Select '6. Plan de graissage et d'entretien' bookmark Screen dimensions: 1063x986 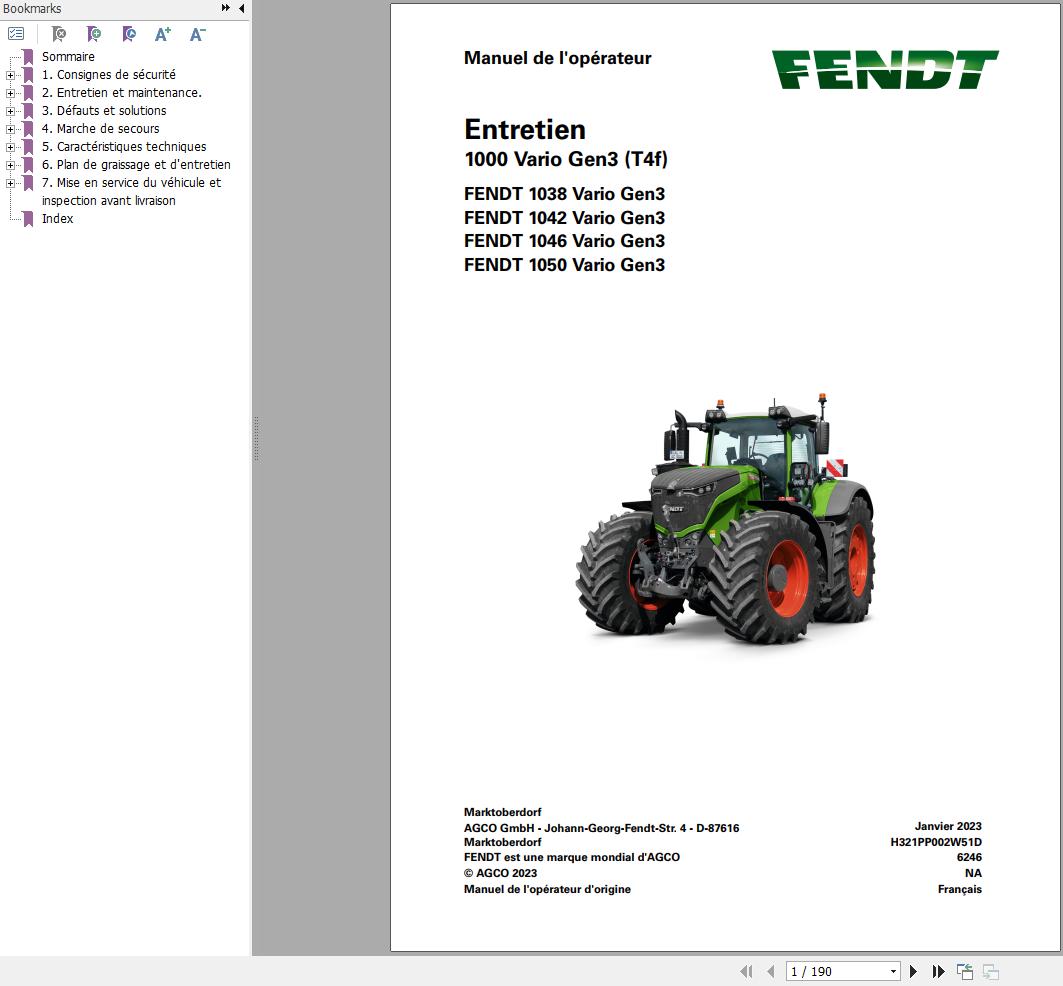tap(136, 164)
